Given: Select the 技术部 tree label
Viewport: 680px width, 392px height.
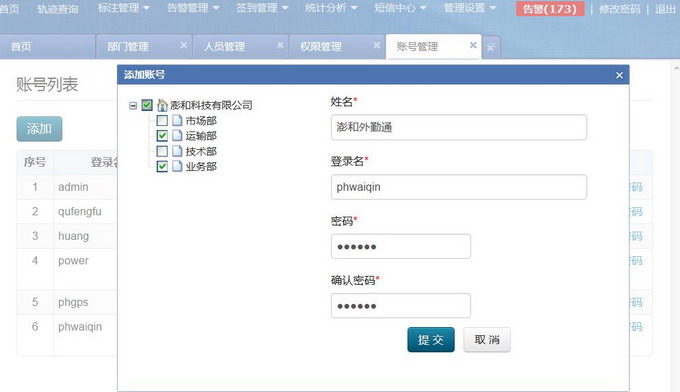Looking at the screenshot, I should click(201, 152).
